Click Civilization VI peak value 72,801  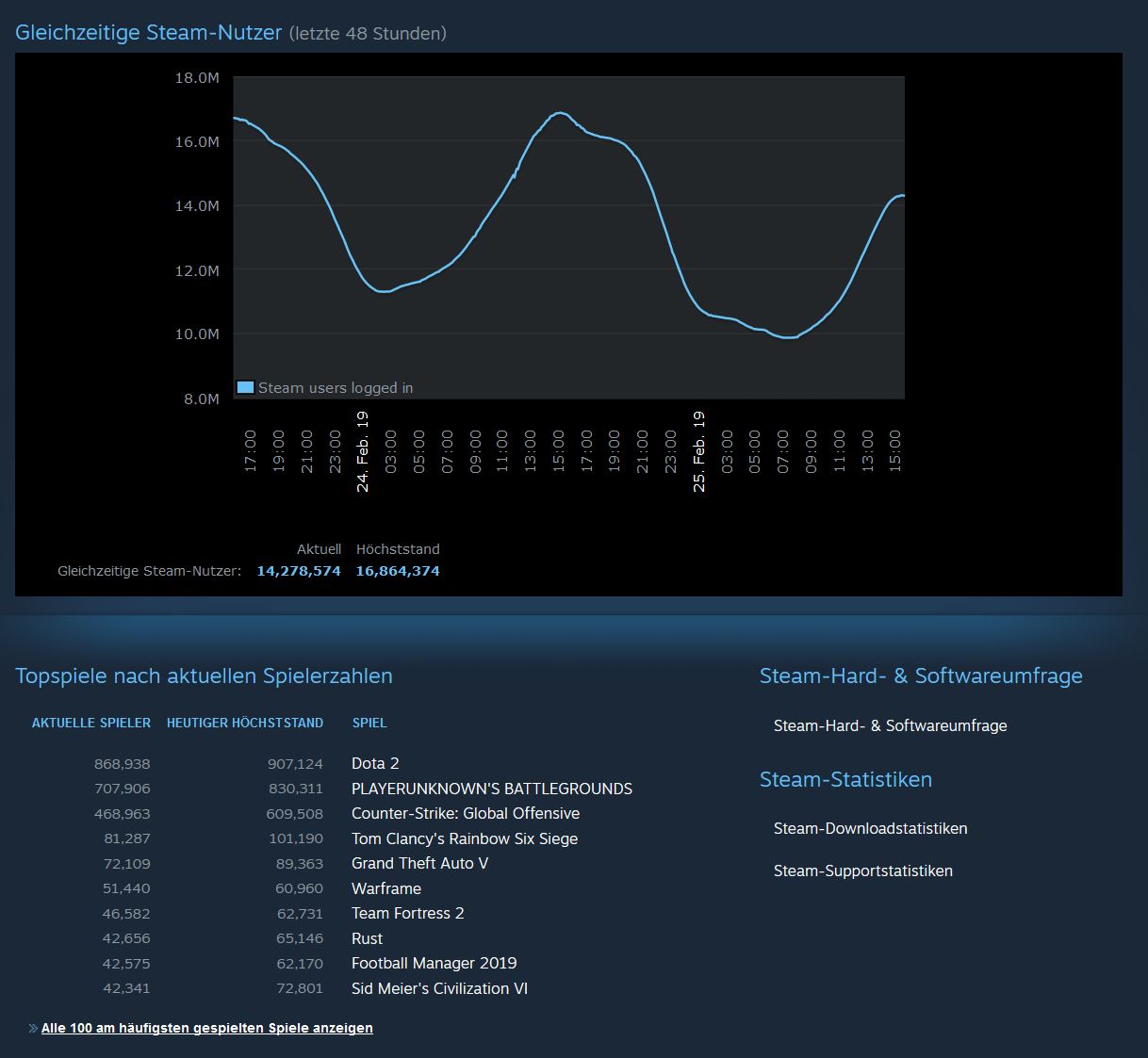pyautogui.click(x=300, y=988)
